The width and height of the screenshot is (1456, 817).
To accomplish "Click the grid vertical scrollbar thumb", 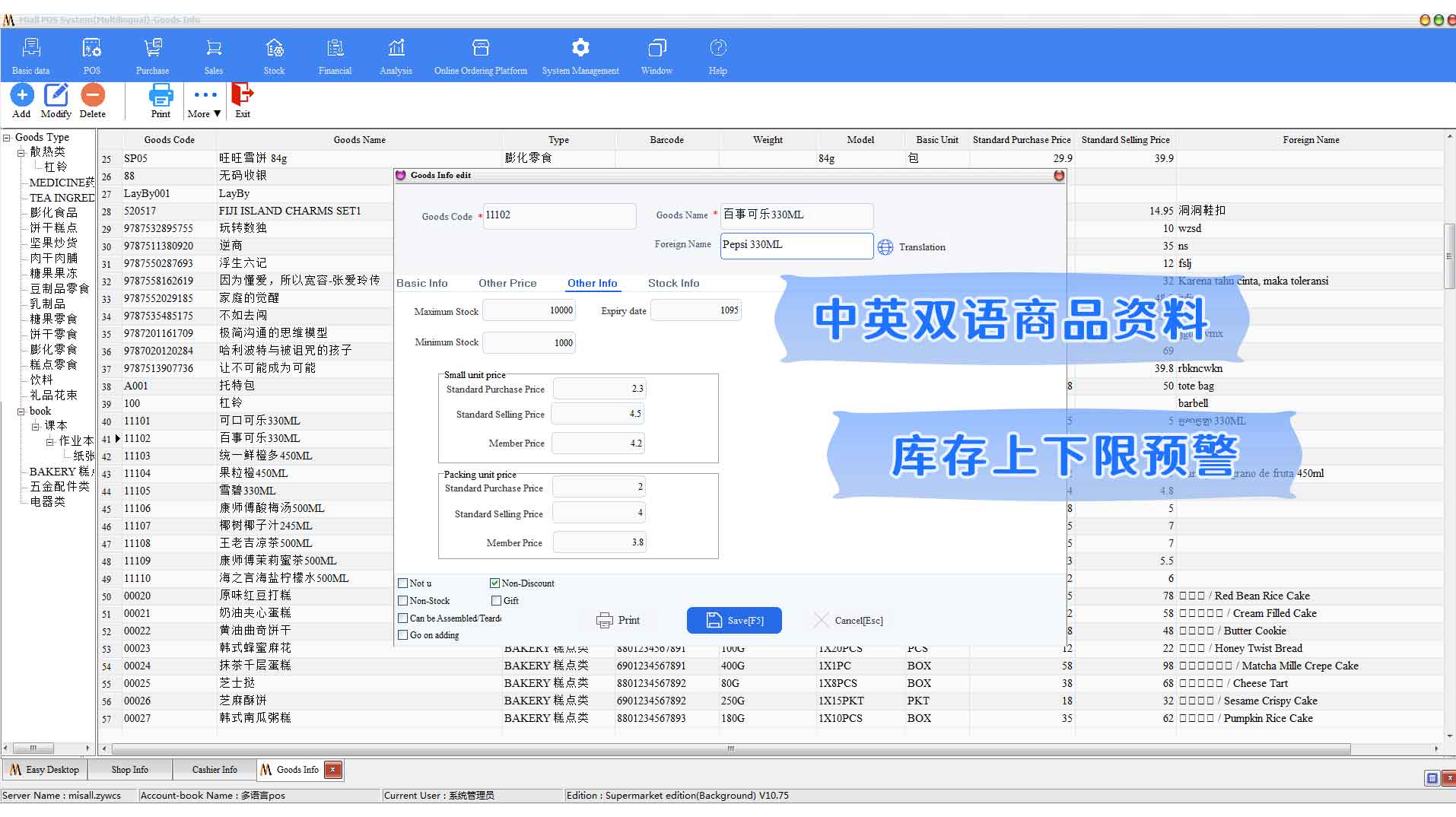I will click(1449, 257).
